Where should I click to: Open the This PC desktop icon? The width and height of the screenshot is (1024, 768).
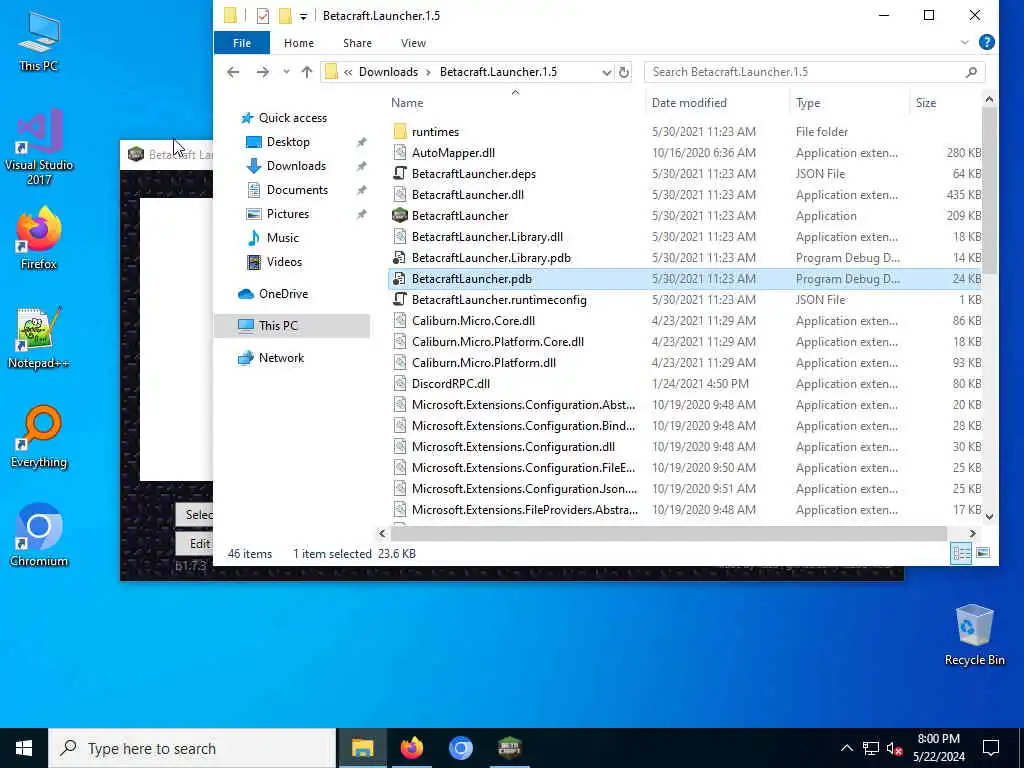39,40
